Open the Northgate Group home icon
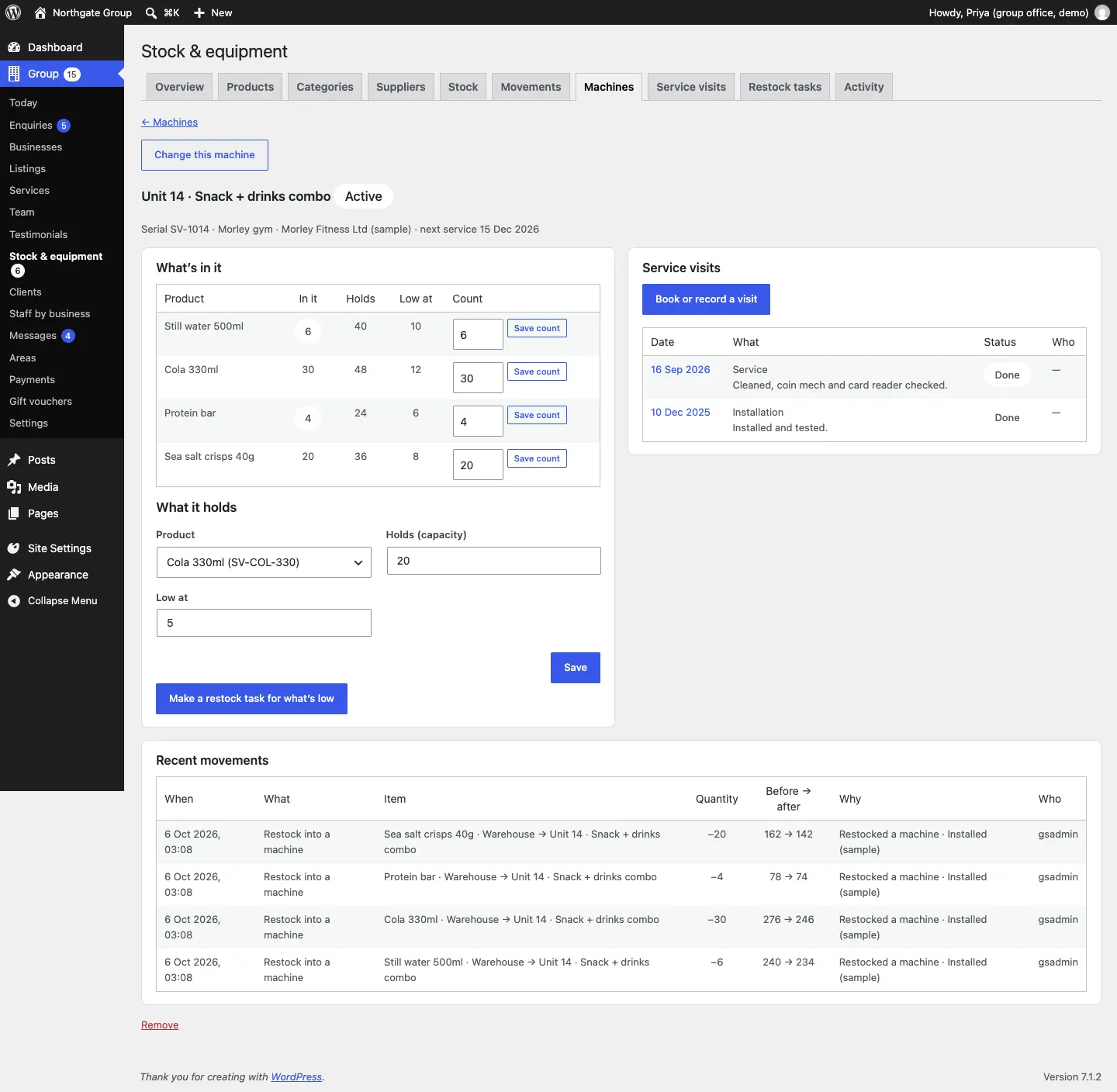 40,12
